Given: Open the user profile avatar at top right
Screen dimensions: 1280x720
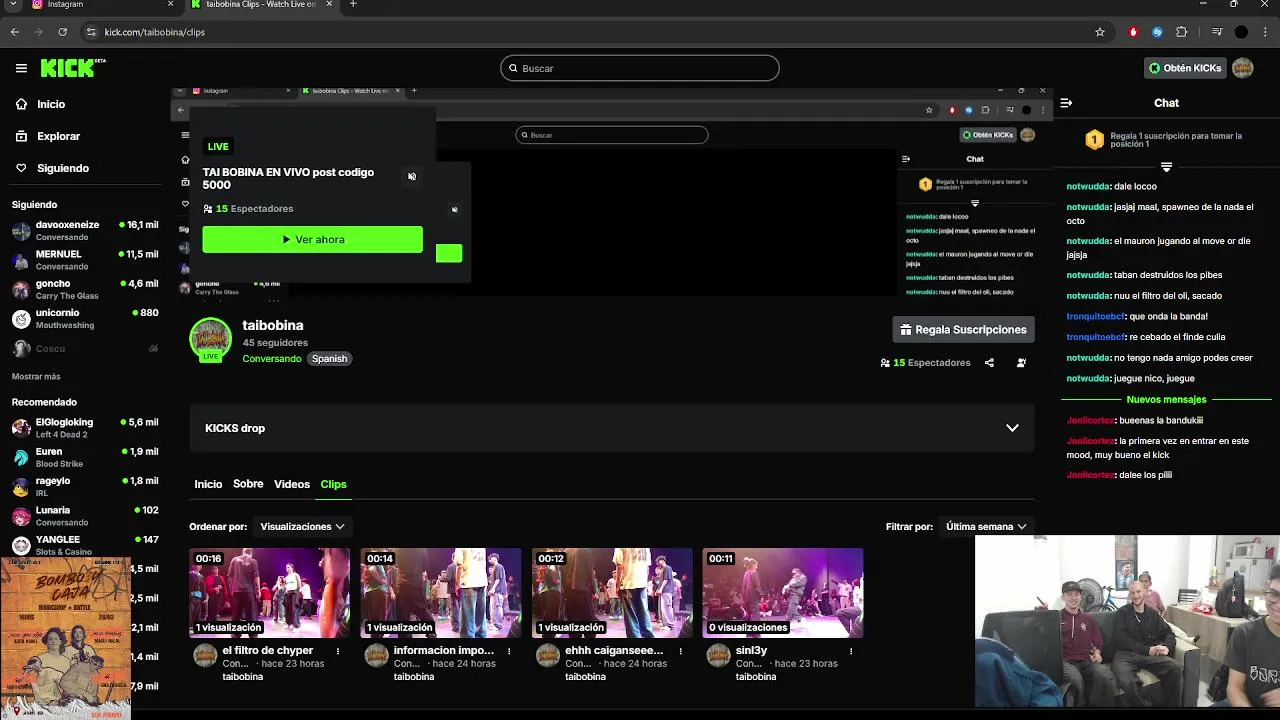Looking at the screenshot, I should [1242, 68].
